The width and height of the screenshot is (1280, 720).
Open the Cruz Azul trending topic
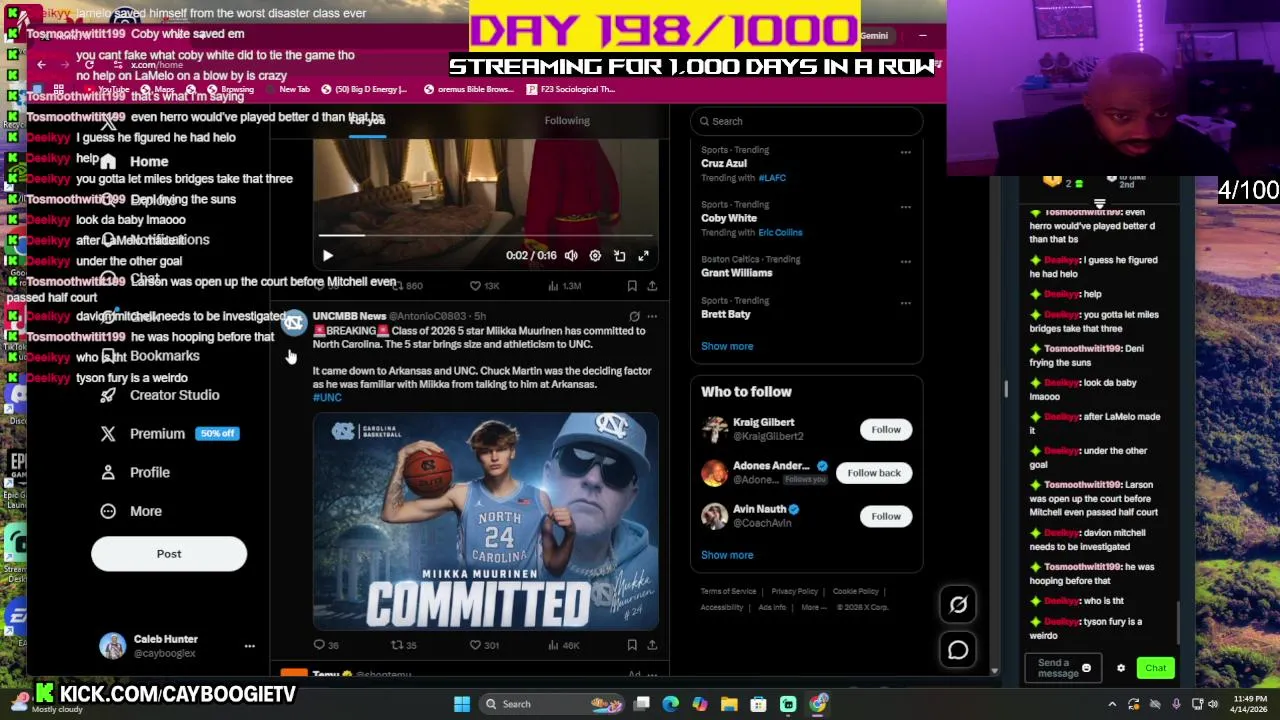click(724, 163)
